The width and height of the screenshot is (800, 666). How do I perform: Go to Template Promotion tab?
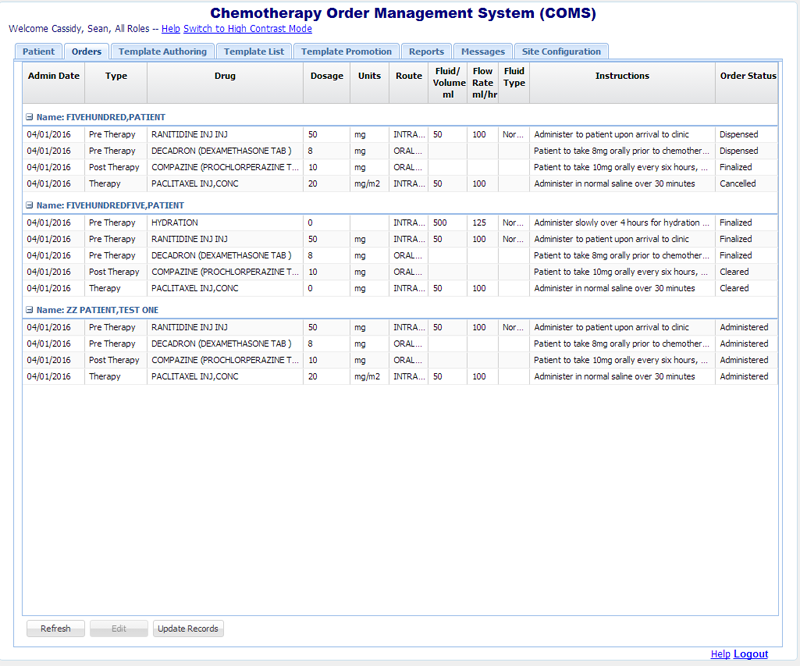(x=346, y=52)
